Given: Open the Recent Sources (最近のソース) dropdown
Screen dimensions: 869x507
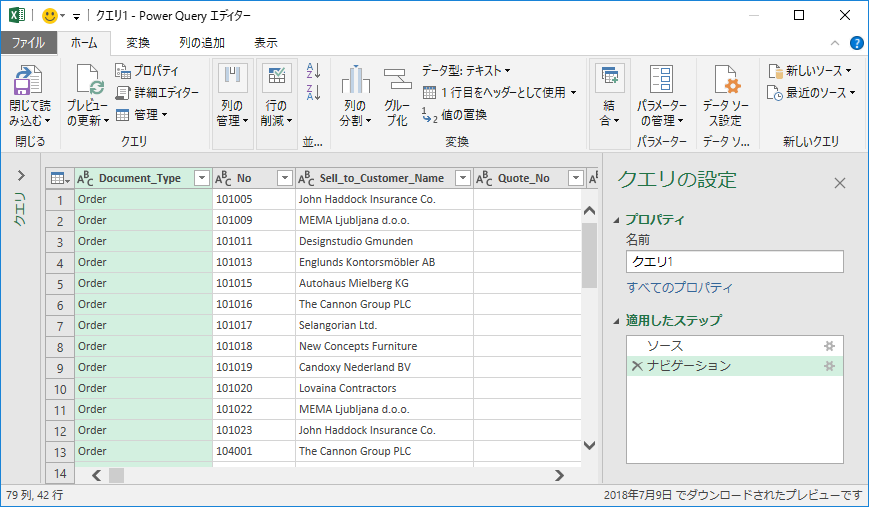Looking at the screenshot, I should click(811, 93).
